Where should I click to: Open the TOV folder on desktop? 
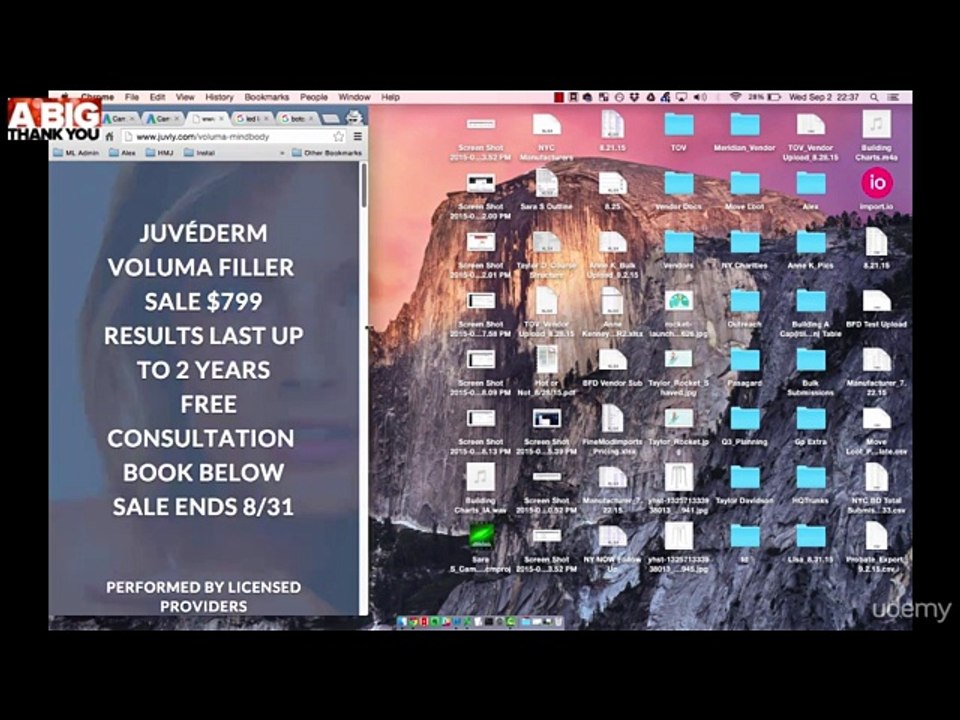click(678, 125)
